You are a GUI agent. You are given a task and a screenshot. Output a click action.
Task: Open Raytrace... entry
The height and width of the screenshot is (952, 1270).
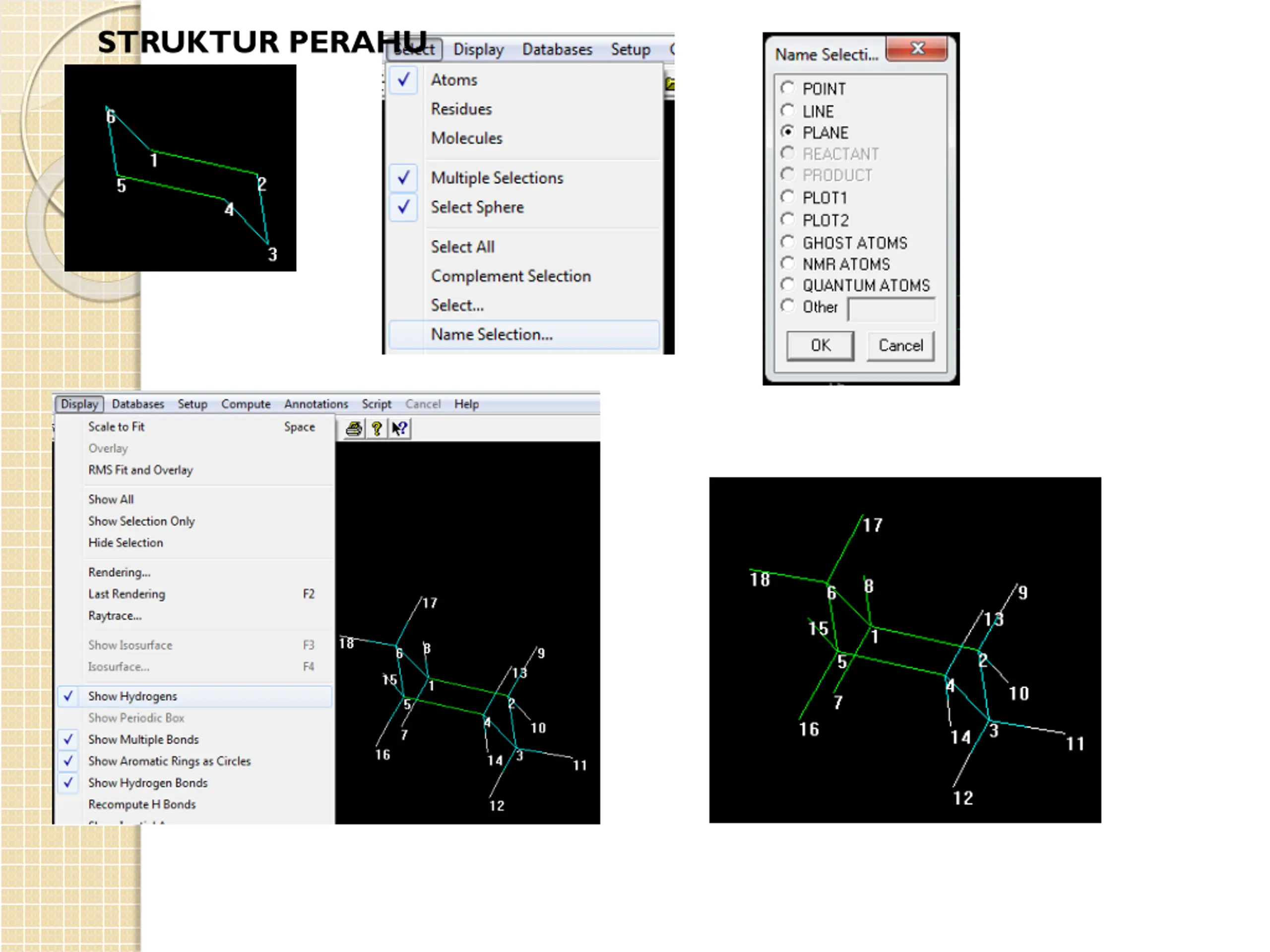point(194,616)
